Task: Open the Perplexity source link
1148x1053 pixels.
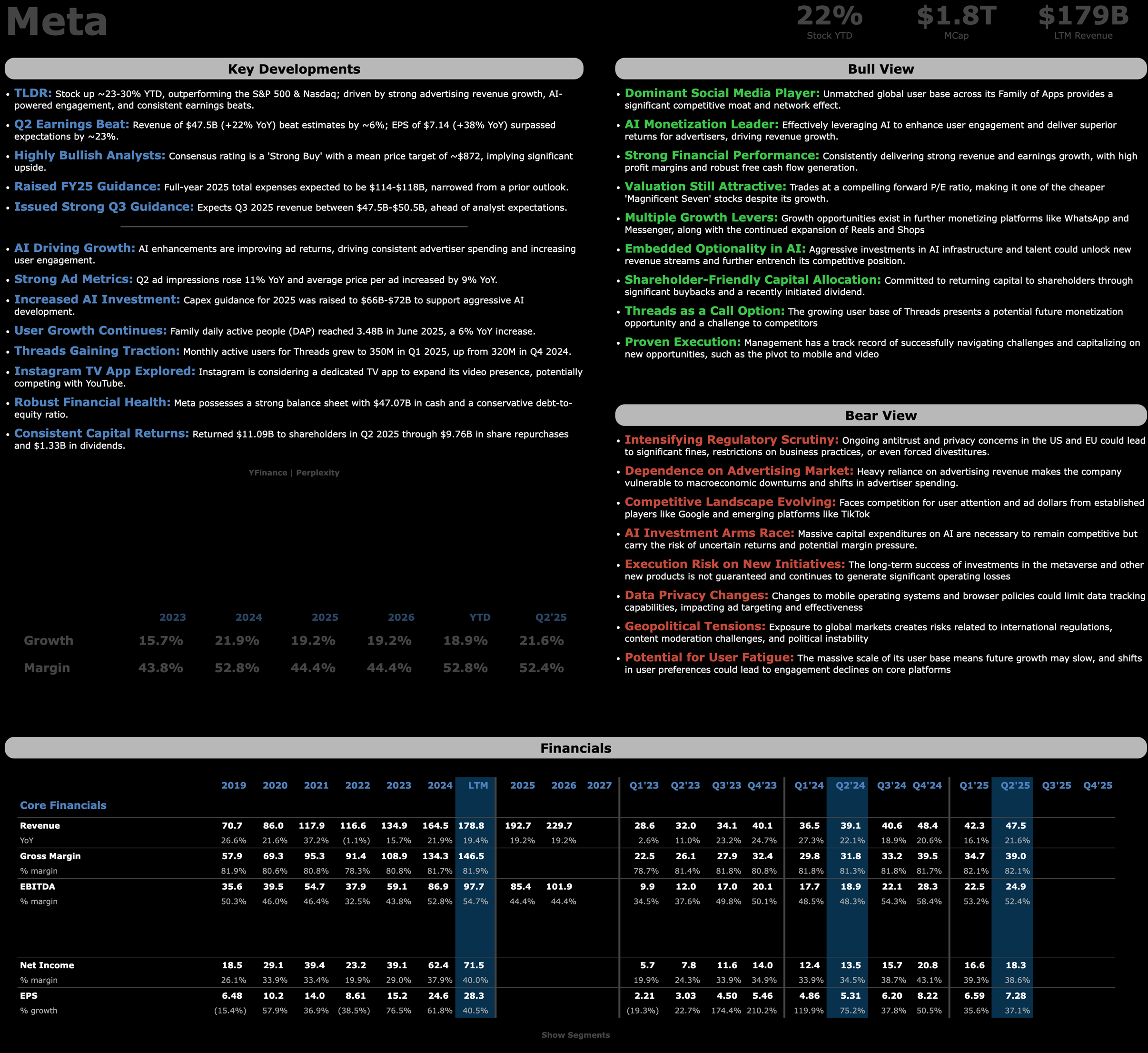Action: pyautogui.click(x=317, y=472)
